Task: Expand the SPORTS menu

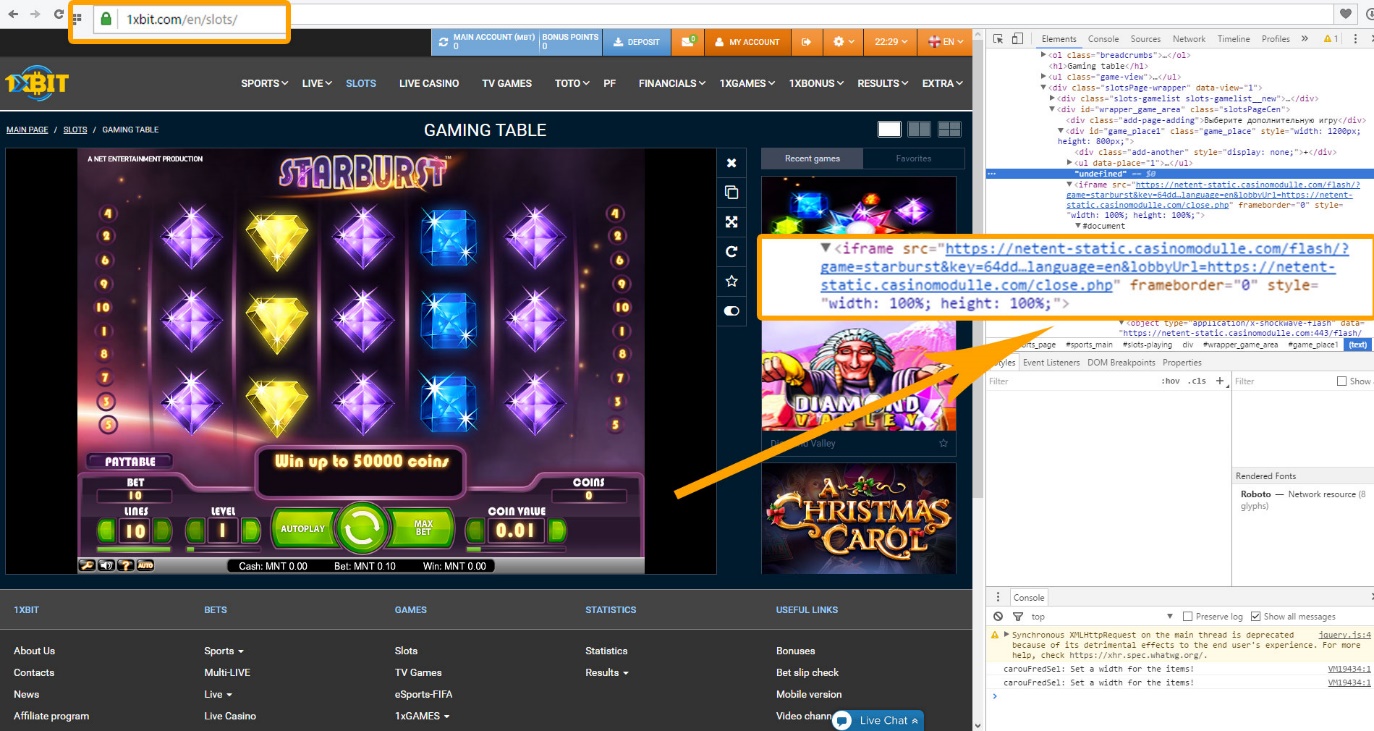Action: click(x=264, y=83)
